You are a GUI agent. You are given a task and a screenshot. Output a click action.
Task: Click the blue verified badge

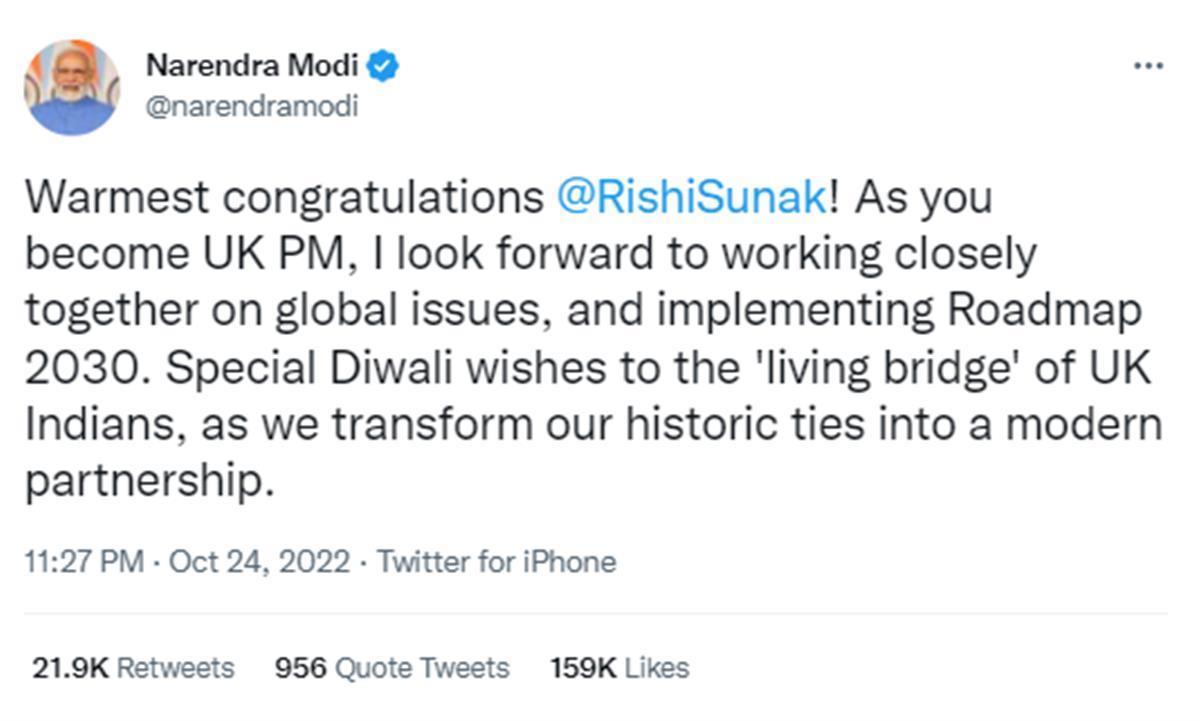tap(384, 67)
